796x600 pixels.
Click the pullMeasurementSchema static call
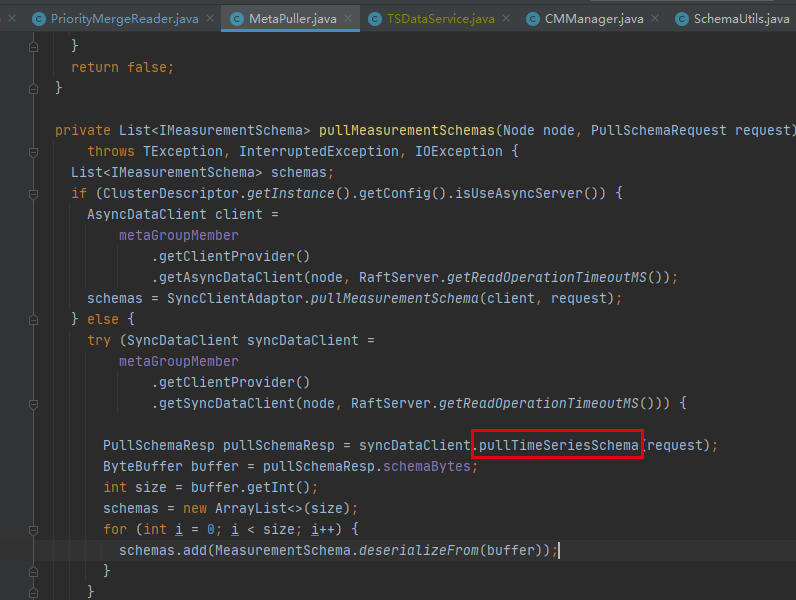[394, 298]
